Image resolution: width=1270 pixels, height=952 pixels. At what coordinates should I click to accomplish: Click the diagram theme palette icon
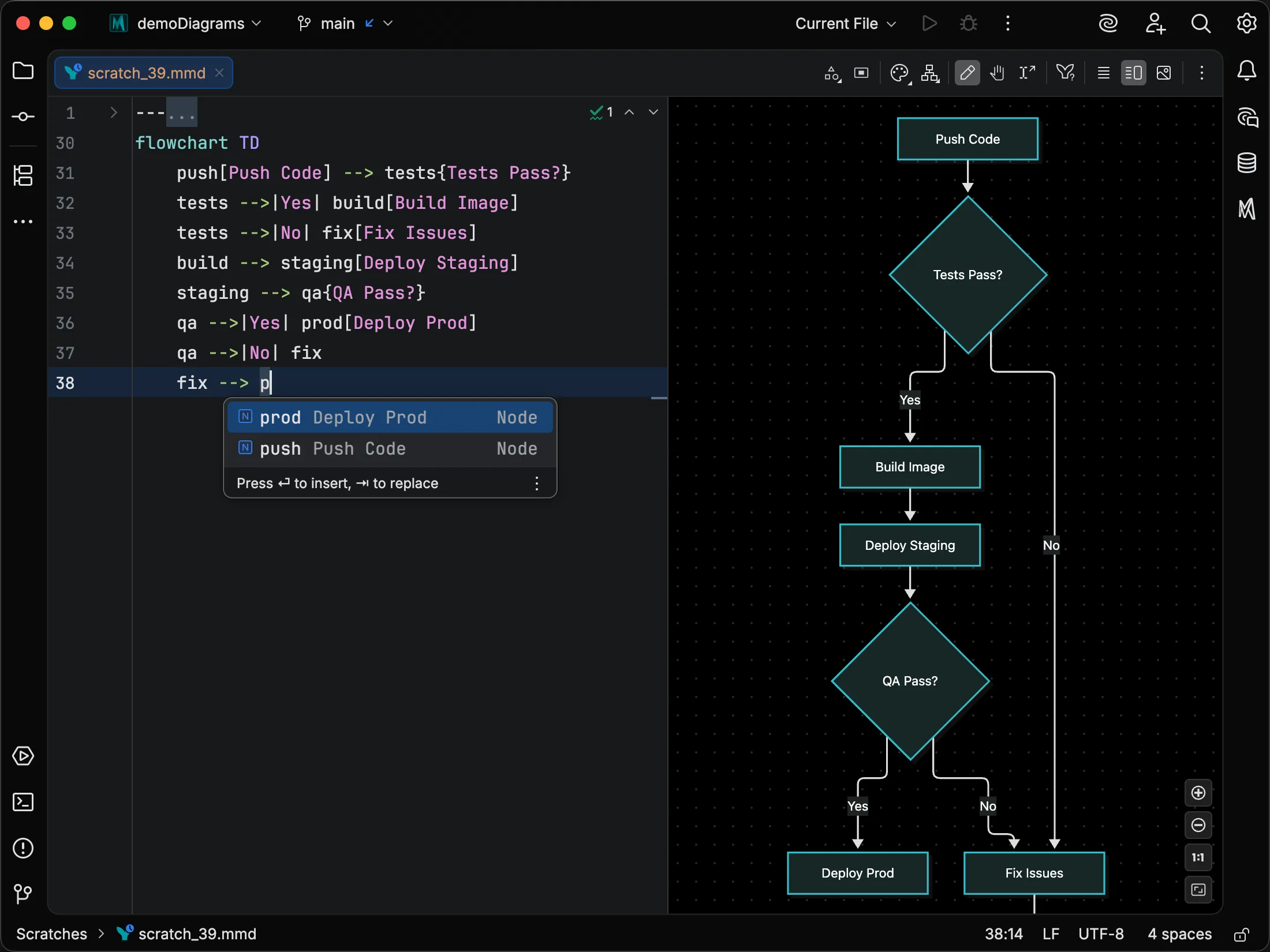(900, 73)
